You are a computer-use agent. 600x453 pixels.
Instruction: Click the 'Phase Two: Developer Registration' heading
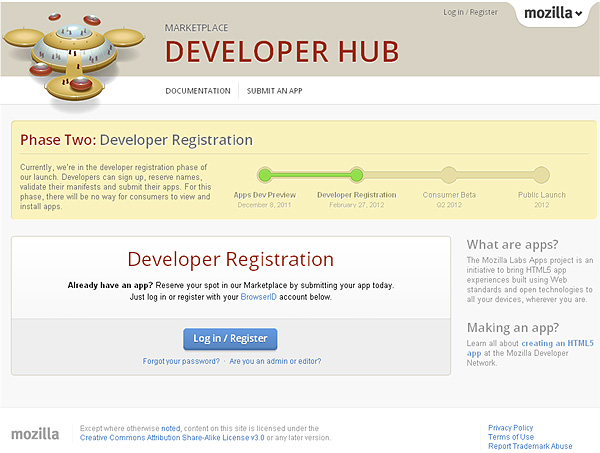click(136, 140)
